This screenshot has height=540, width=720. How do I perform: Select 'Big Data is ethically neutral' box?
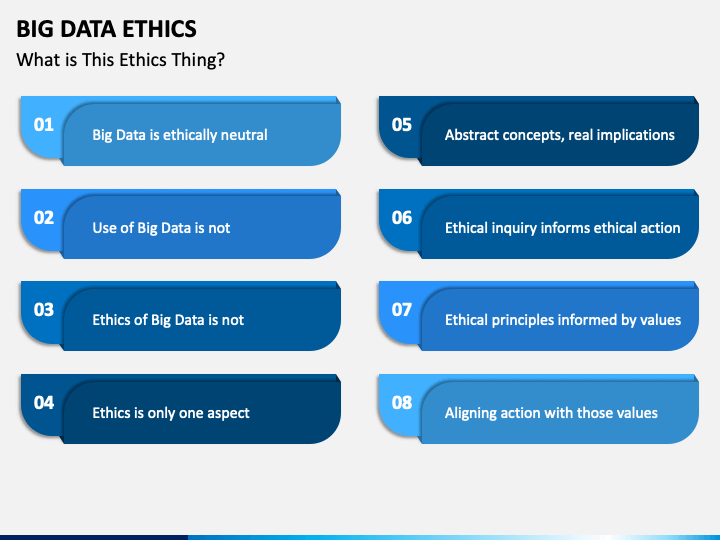pos(202,135)
